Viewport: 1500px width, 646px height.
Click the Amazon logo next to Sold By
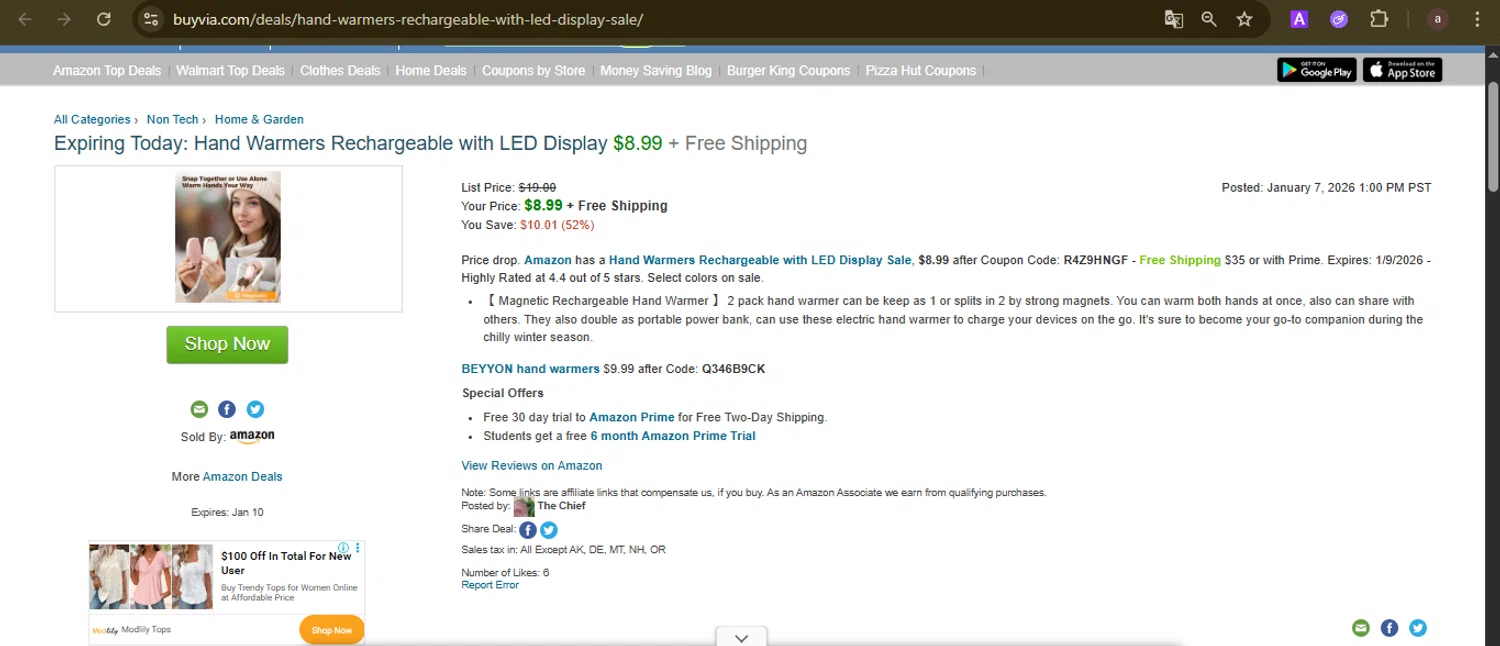[x=252, y=437]
